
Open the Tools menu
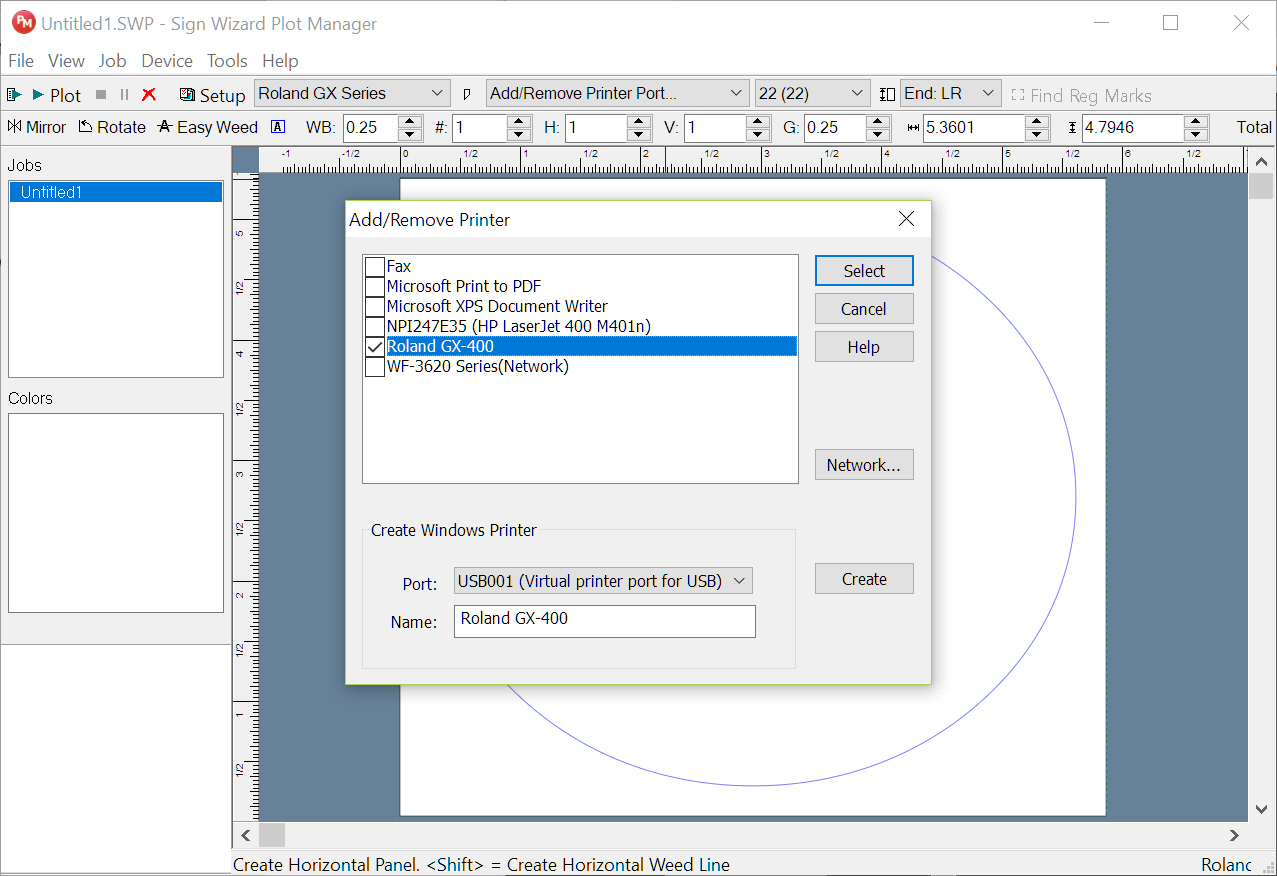coord(227,61)
